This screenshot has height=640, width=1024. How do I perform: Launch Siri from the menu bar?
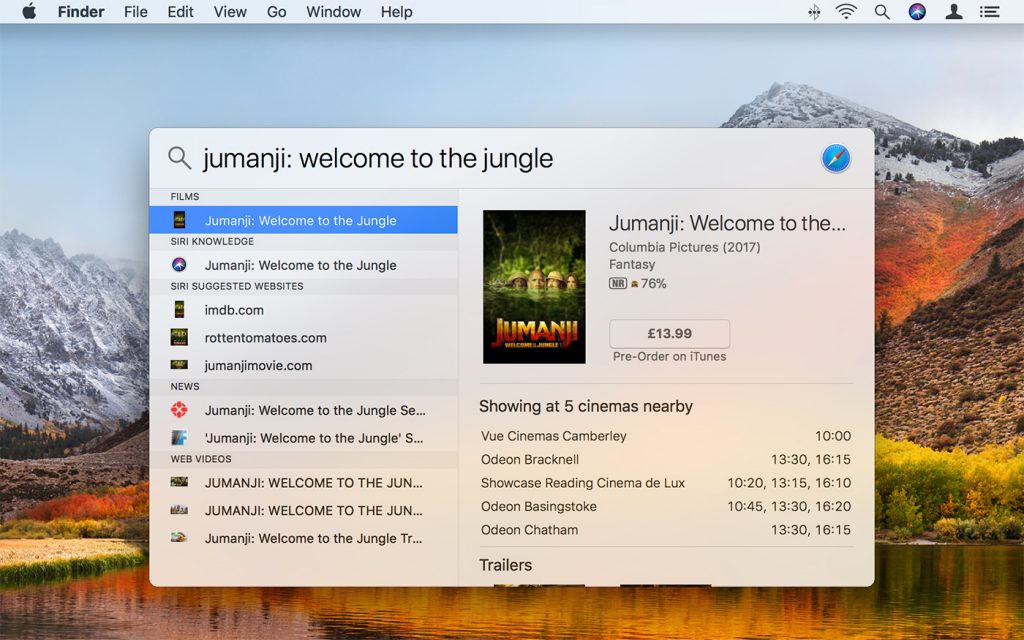coord(918,12)
